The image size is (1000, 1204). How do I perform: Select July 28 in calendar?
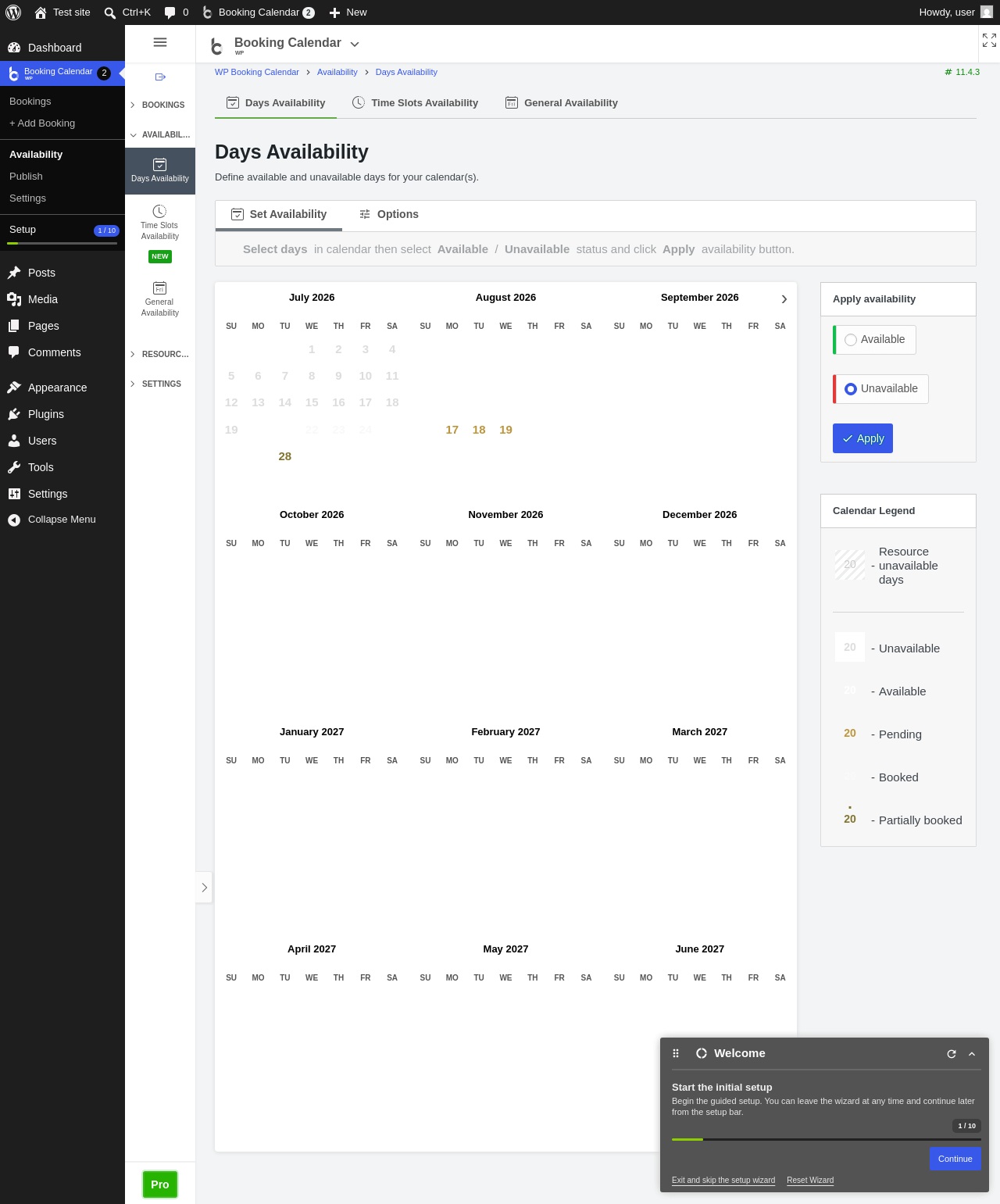click(x=285, y=456)
